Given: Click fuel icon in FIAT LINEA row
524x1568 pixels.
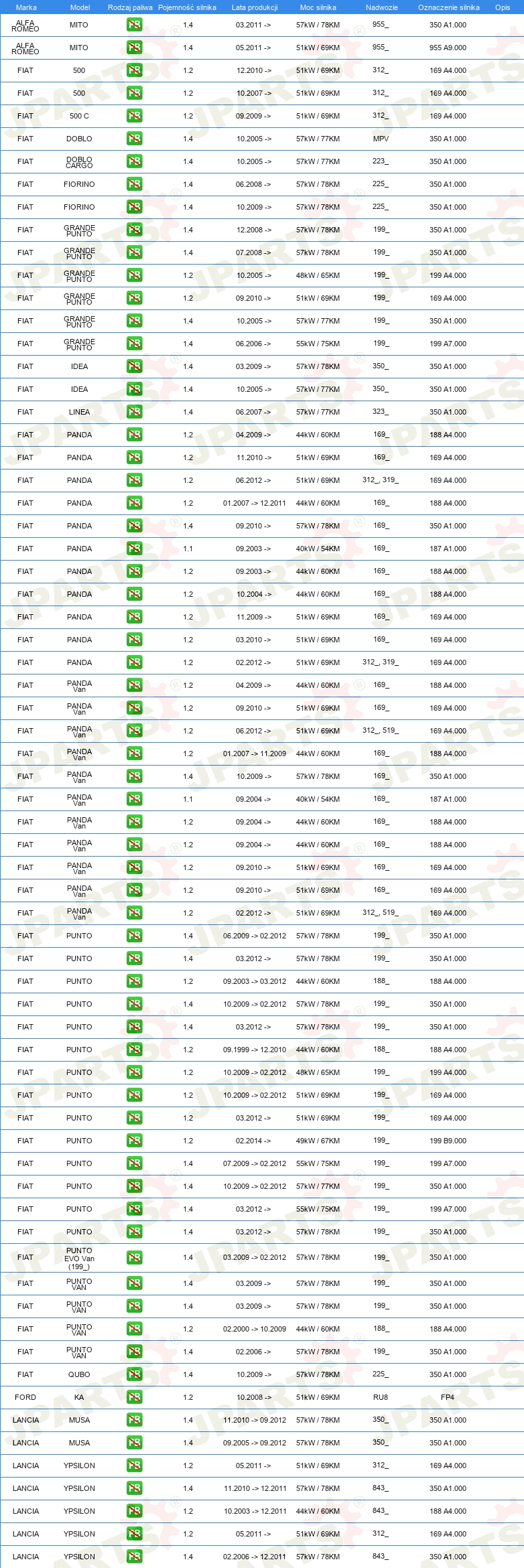Looking at the screenshot, I should [x=134, y=412].
